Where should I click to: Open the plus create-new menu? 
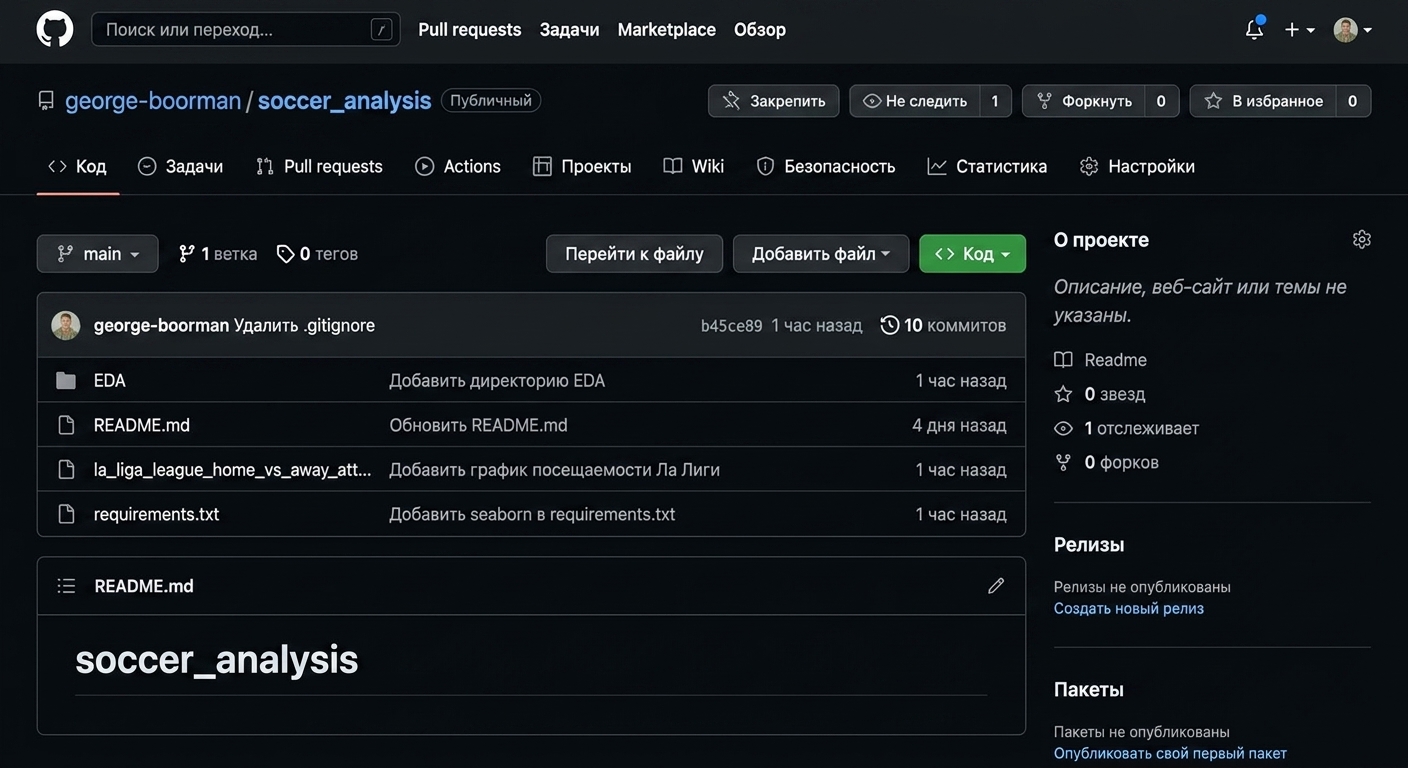click(1299, 30)
